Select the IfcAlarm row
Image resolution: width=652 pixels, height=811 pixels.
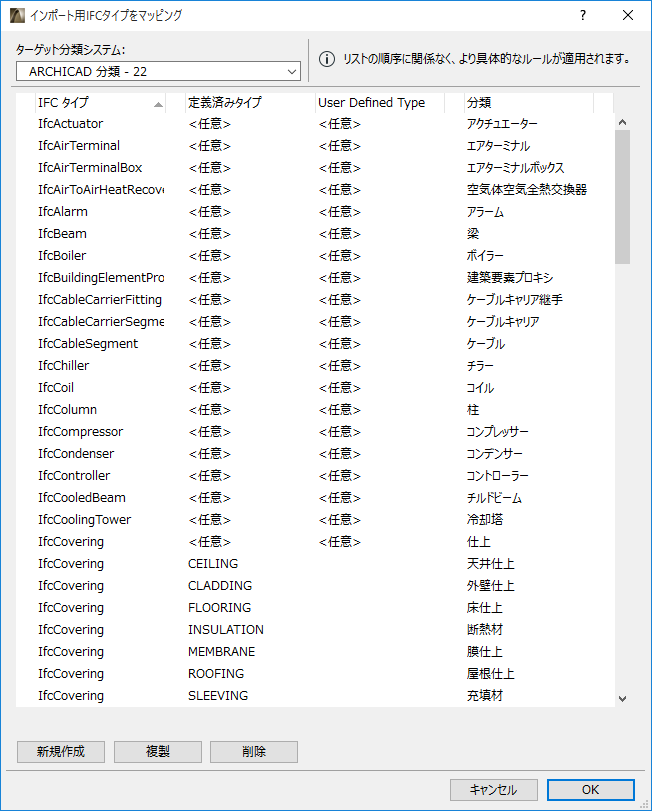[x=315, y=212]
